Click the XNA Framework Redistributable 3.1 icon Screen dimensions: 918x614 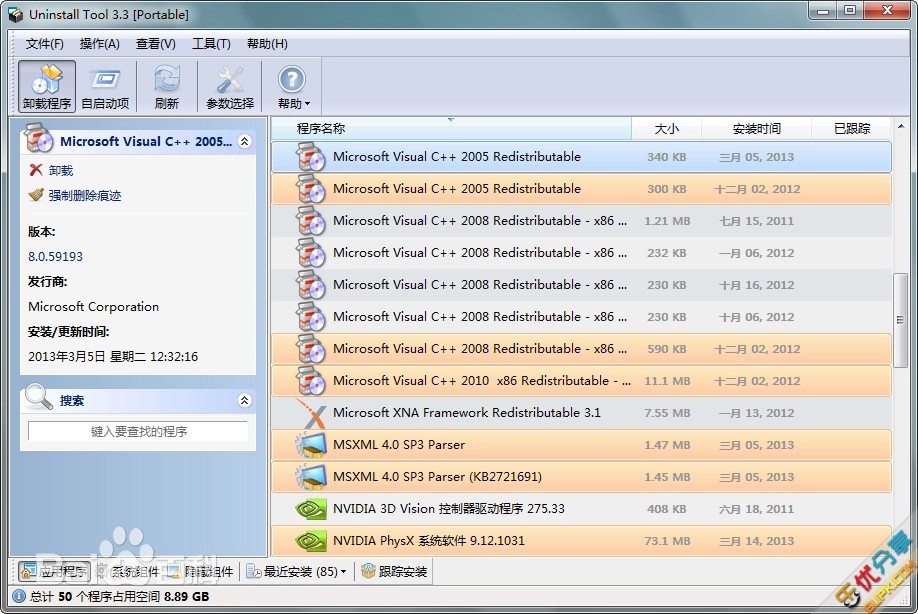coord(311,413)
